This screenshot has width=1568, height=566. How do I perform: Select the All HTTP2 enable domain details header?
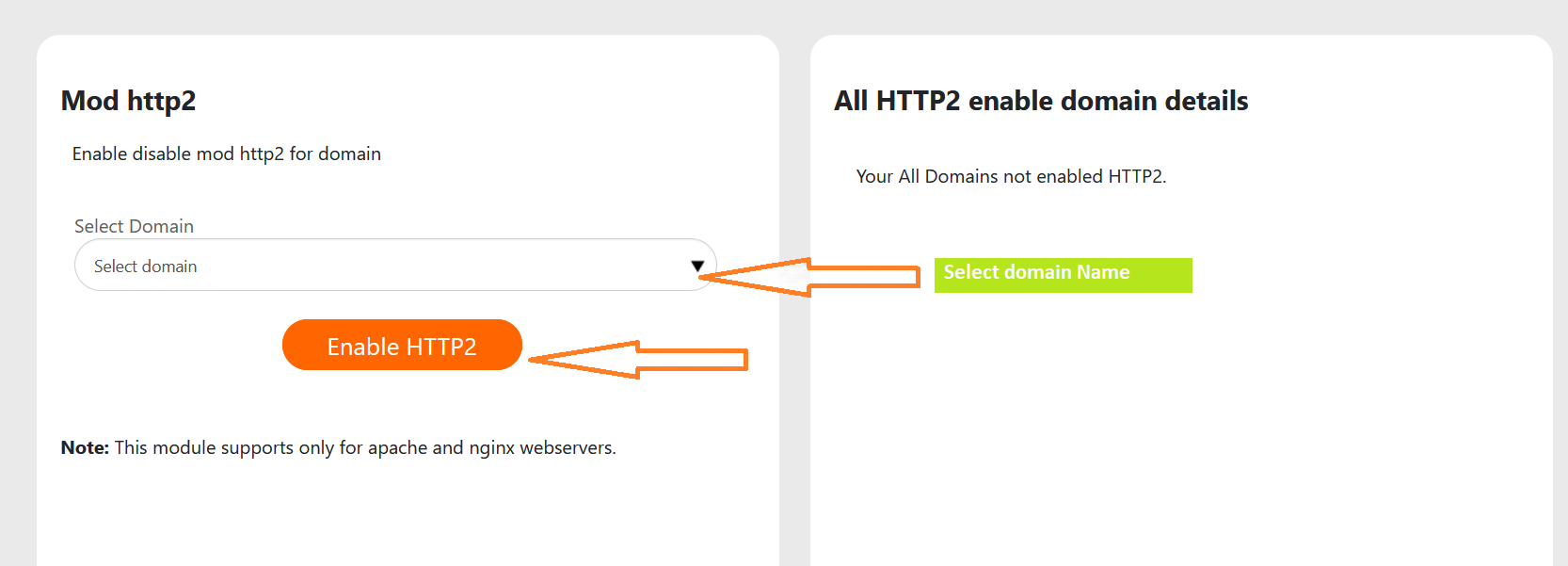click(x=1041, y=101)
